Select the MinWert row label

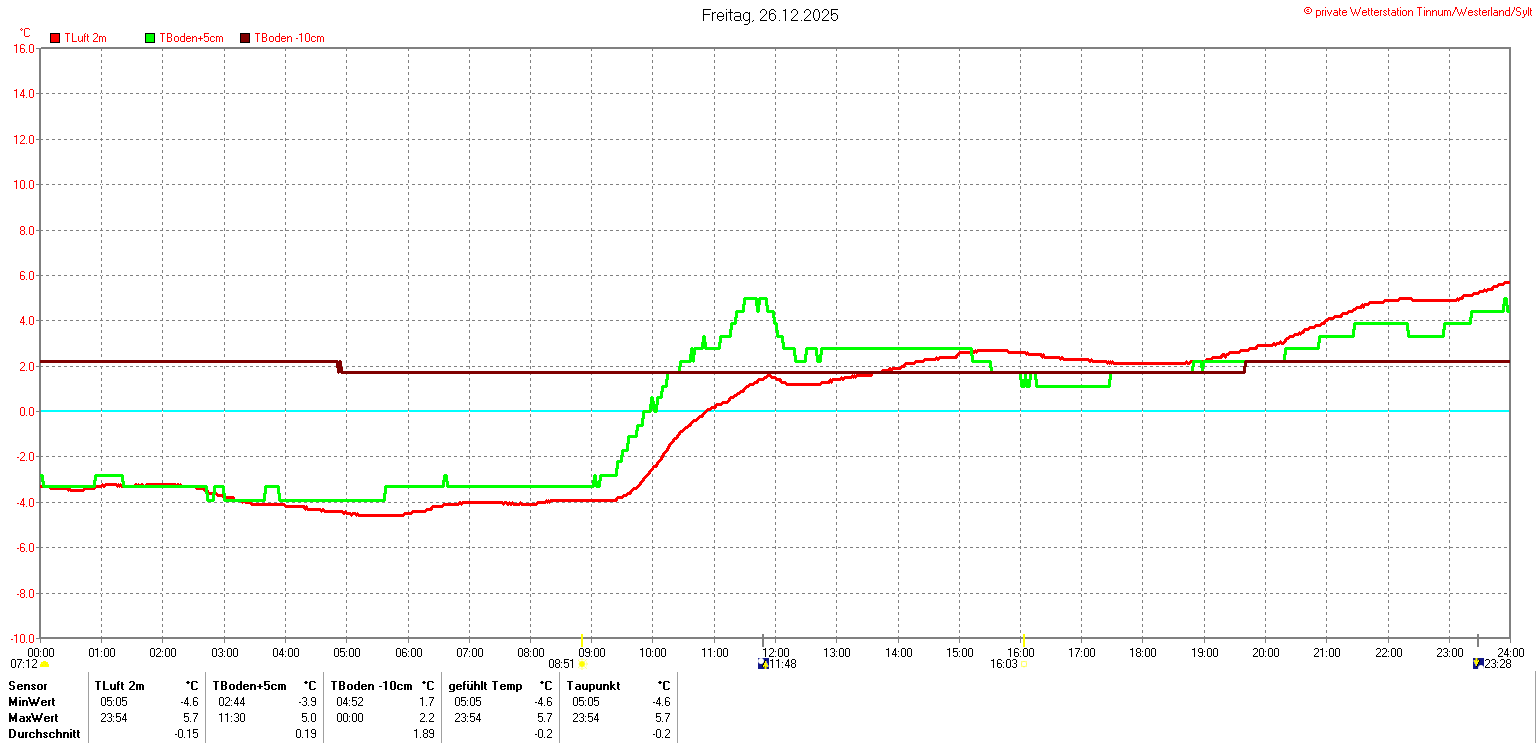(32, 702)
